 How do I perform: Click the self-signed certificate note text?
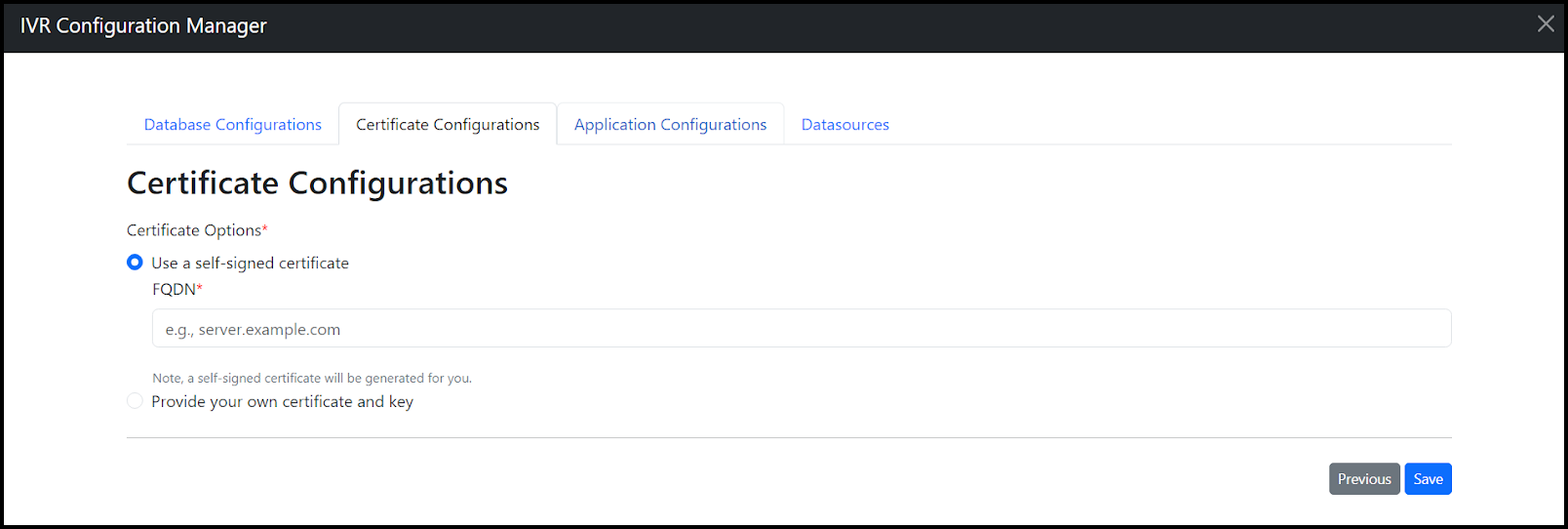(311, 379)
